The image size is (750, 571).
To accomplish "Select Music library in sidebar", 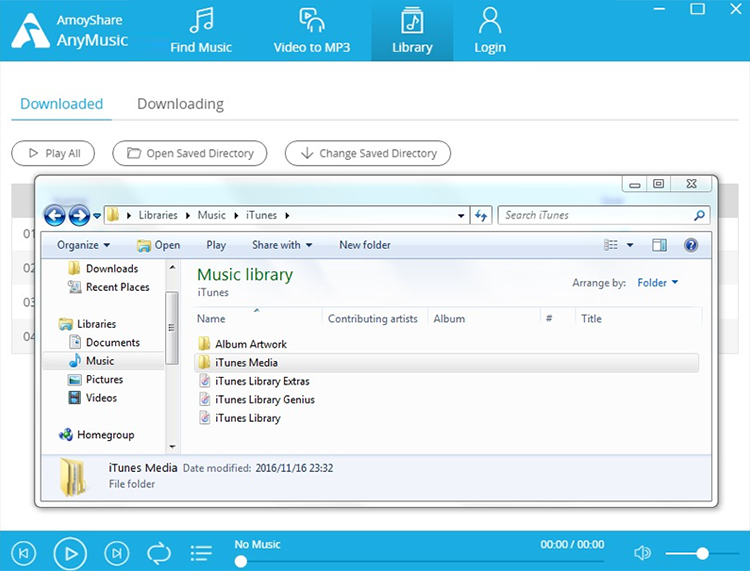I will point(103,361).
